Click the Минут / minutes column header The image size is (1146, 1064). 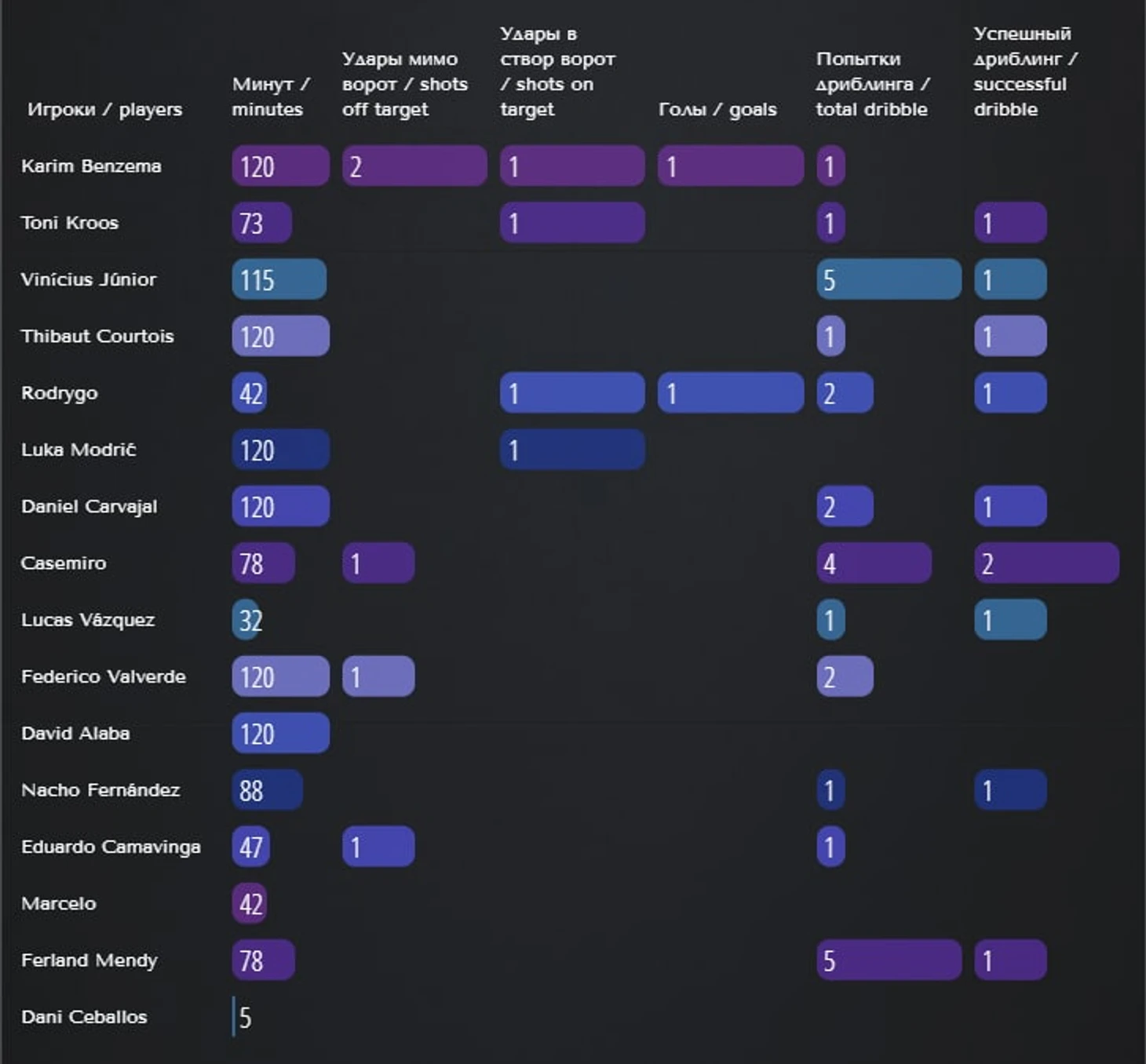(x=271, y=97)
